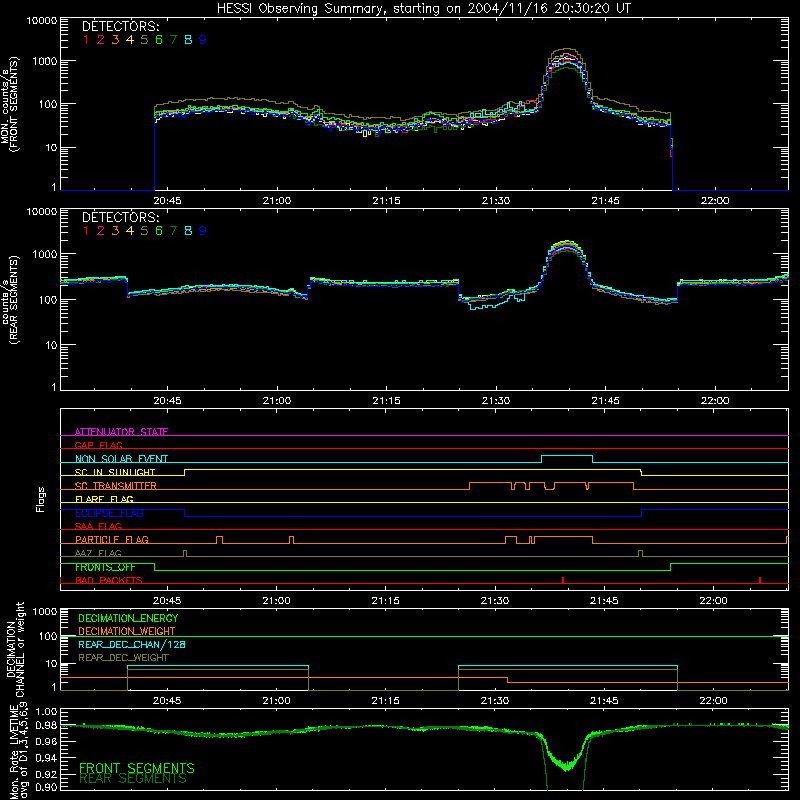This screenshot has height=800, width=800.
Task: Select blue detector 9 in rear segments legend
Action: click(x=203, y=231)
